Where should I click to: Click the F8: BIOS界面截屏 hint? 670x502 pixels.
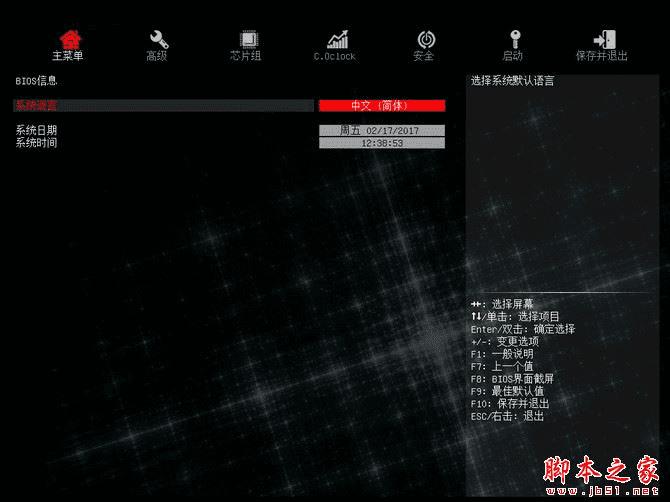pyautogui.click(x=512, y=379)
